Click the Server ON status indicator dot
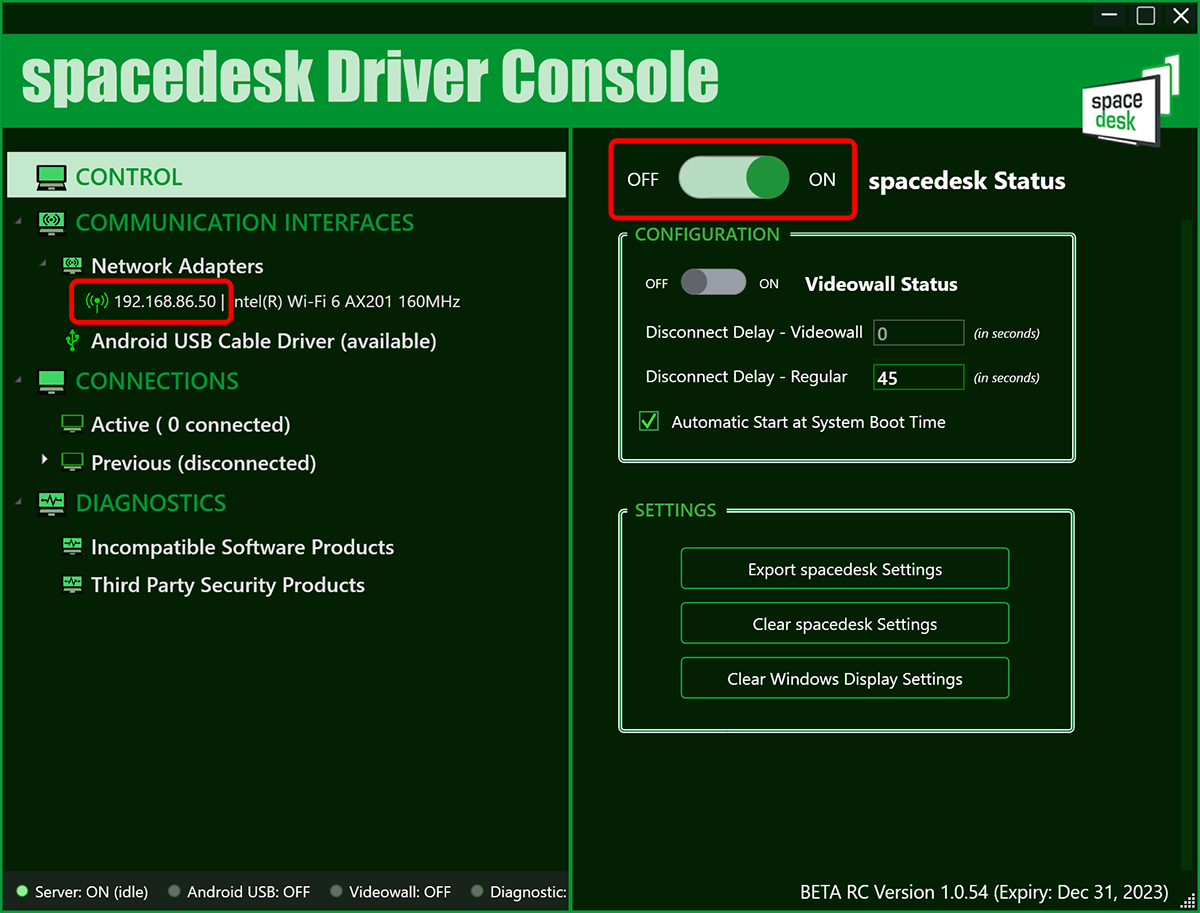The image size is (1200, 913). coord(22,891)
